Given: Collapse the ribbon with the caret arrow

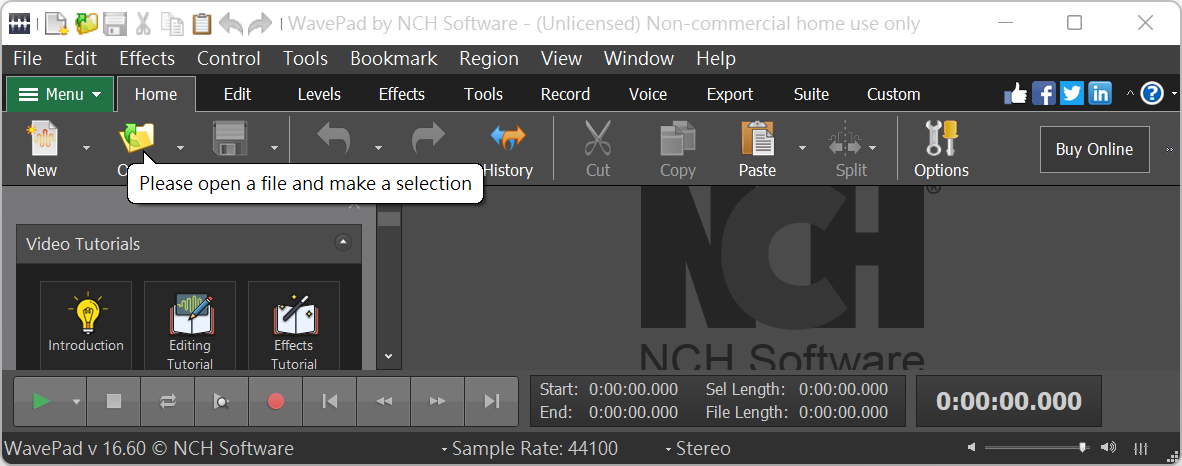Looking at the screenshot, I should click(1129, 94).
